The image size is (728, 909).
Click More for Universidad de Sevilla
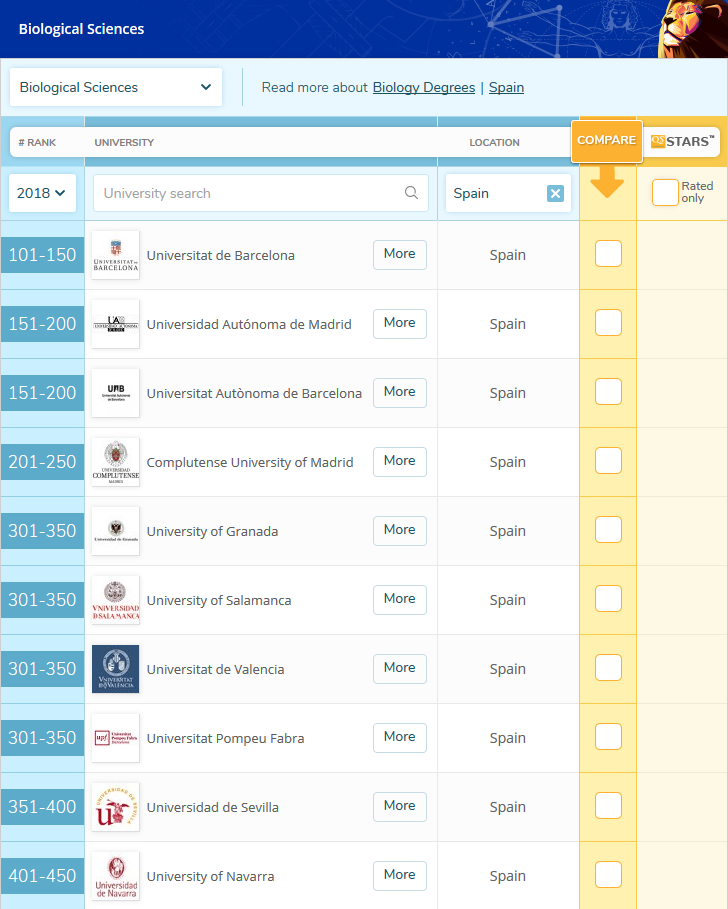(x=400, y=806)
